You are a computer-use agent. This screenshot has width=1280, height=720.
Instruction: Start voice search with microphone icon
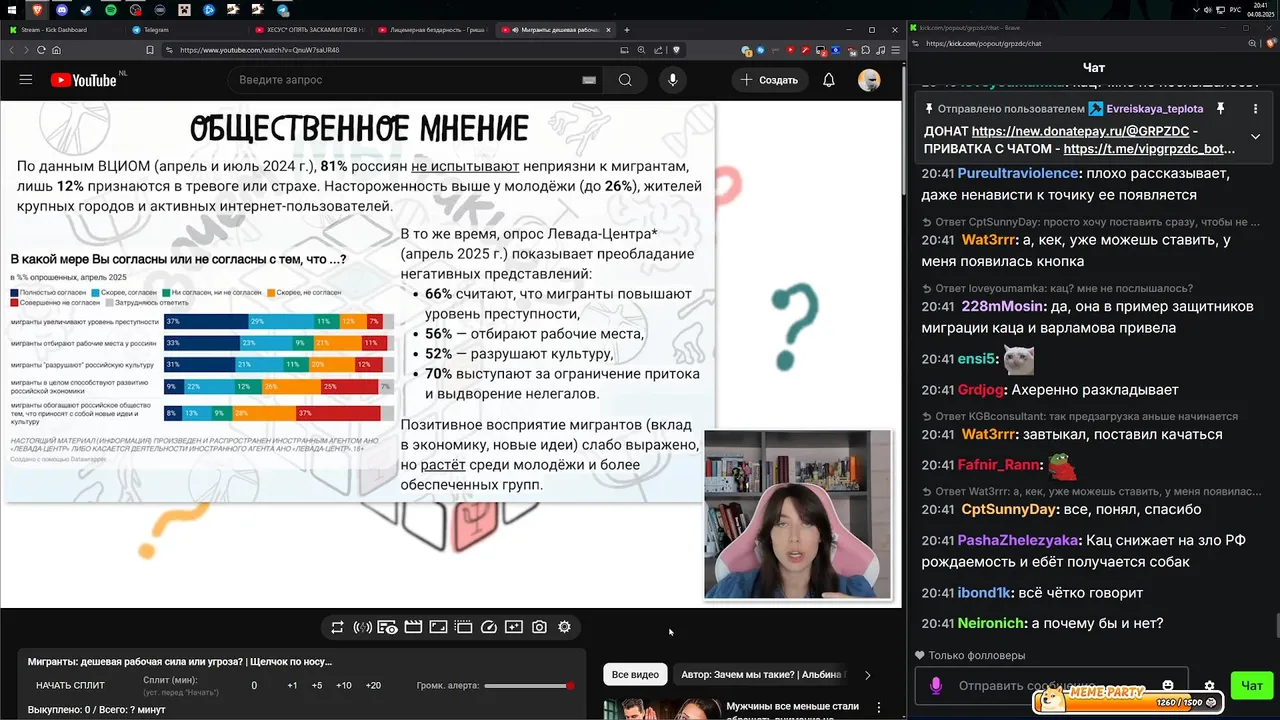click(672, 80)
